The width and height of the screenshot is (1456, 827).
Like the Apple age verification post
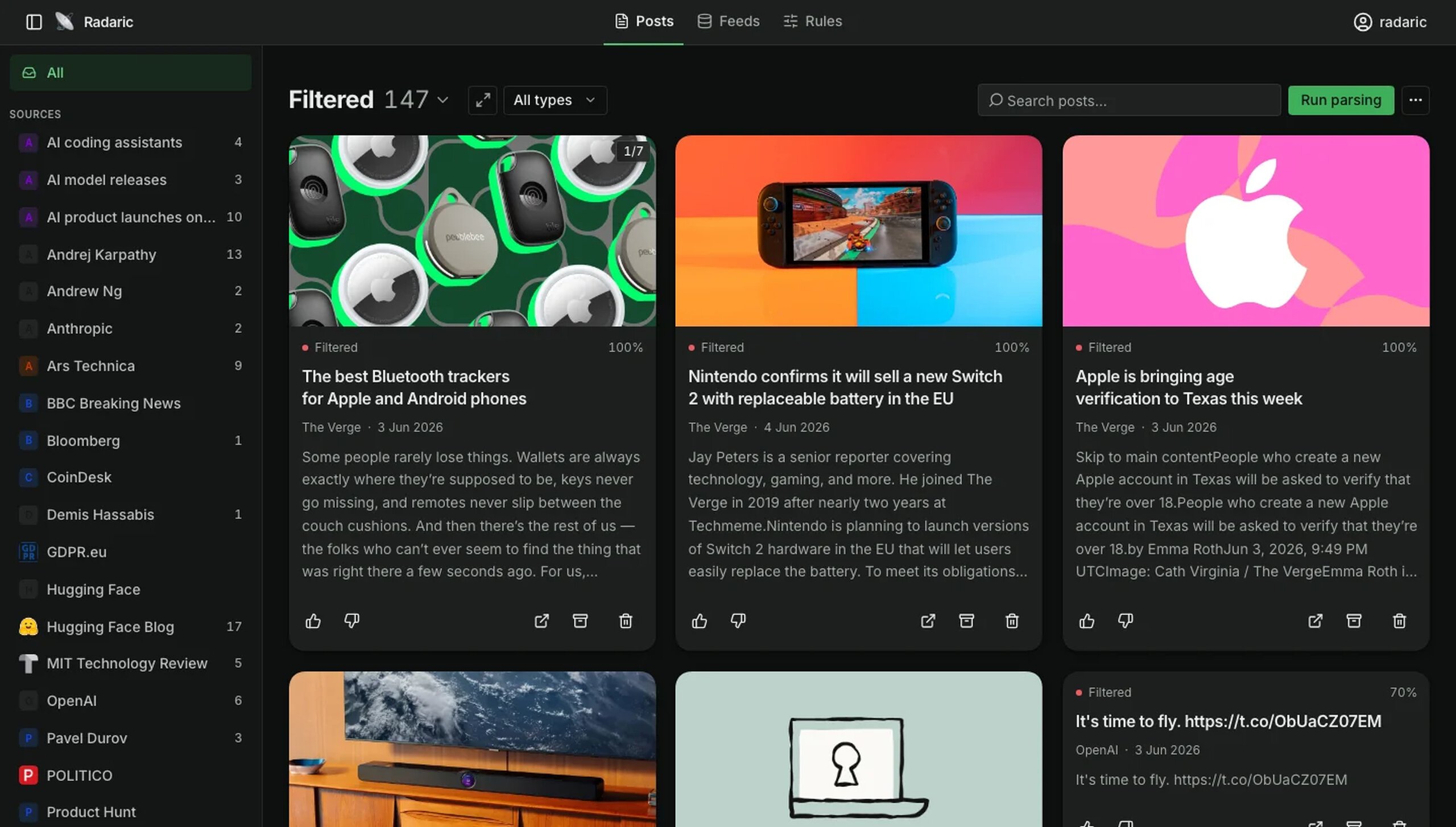click(1086, 621)
